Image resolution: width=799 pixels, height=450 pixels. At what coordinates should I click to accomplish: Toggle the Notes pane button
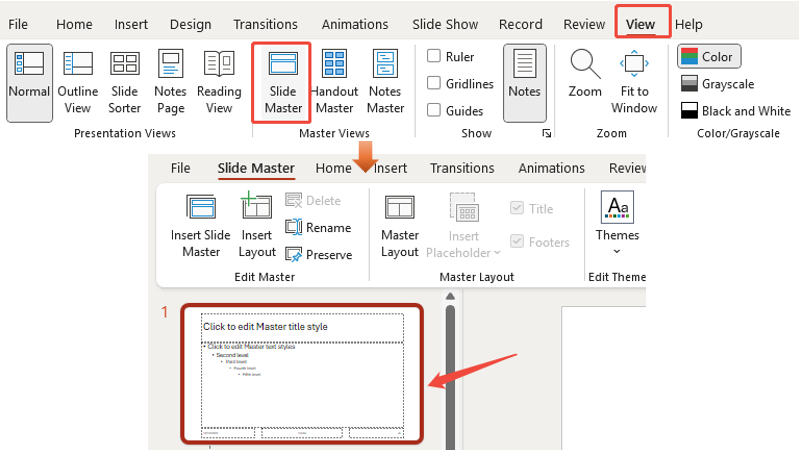tap(524, 83)
